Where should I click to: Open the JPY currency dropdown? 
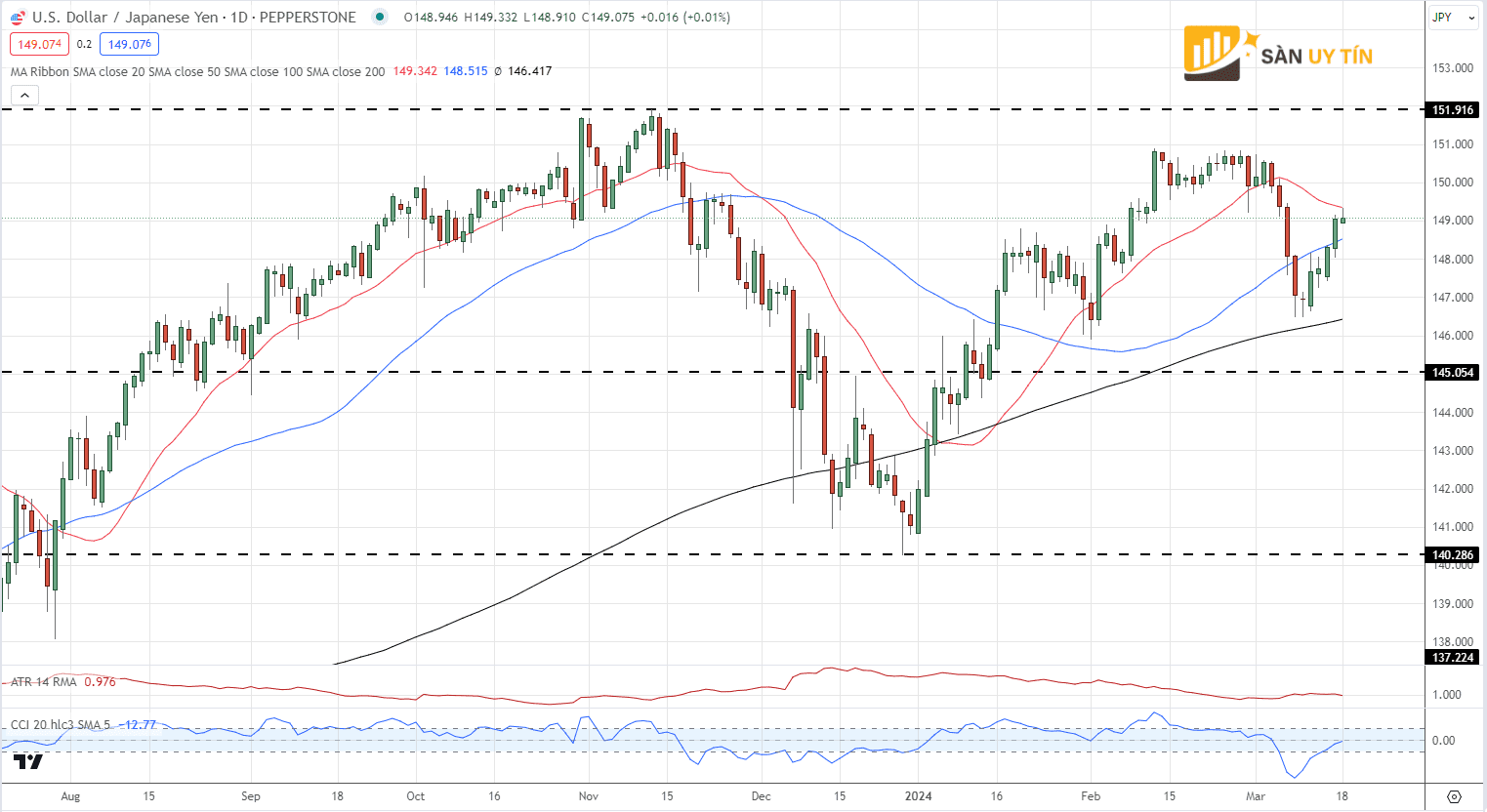(1453, 18)
